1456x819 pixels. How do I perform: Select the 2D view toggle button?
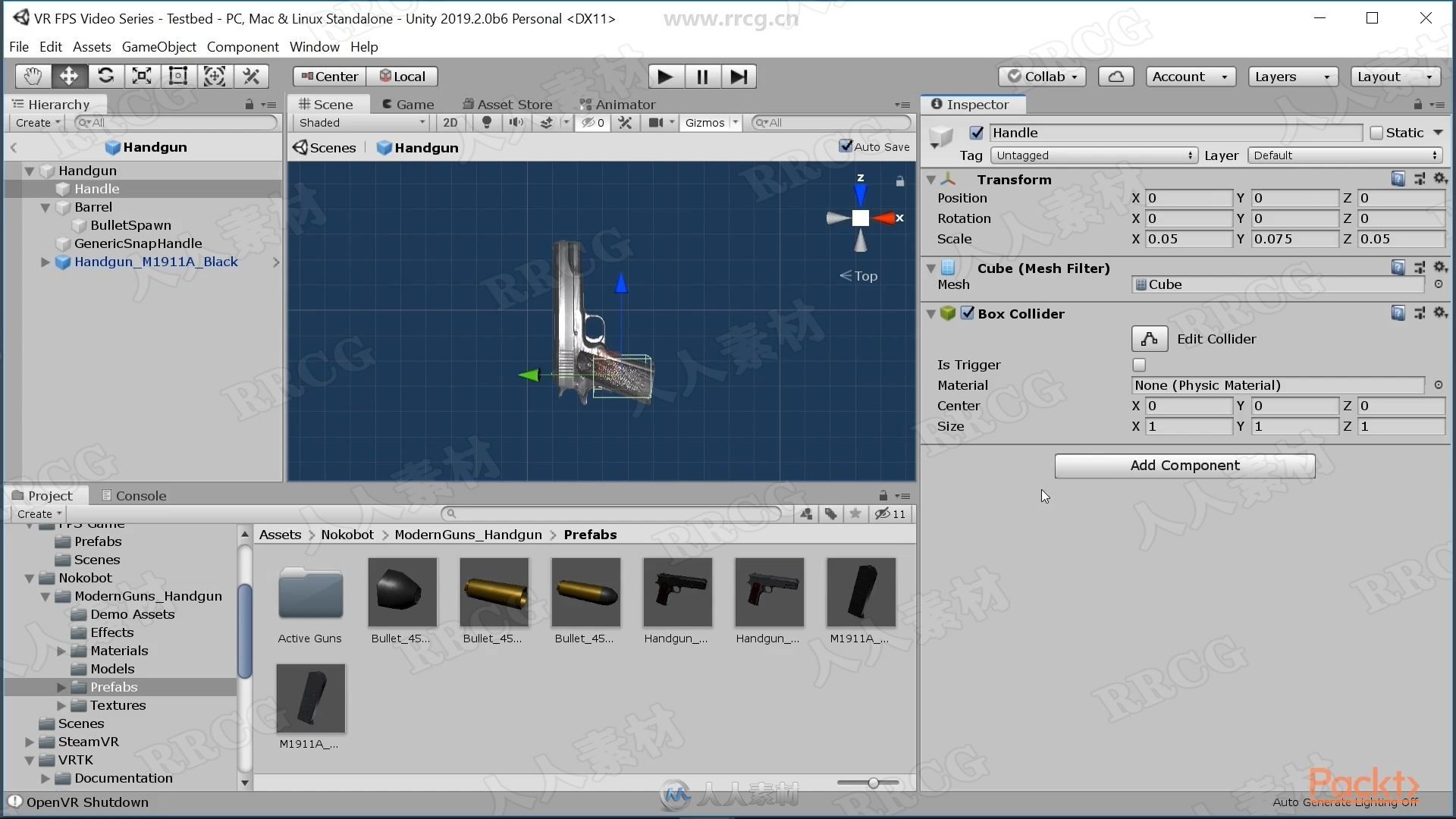pyautogui.click(x=449, y=122)
